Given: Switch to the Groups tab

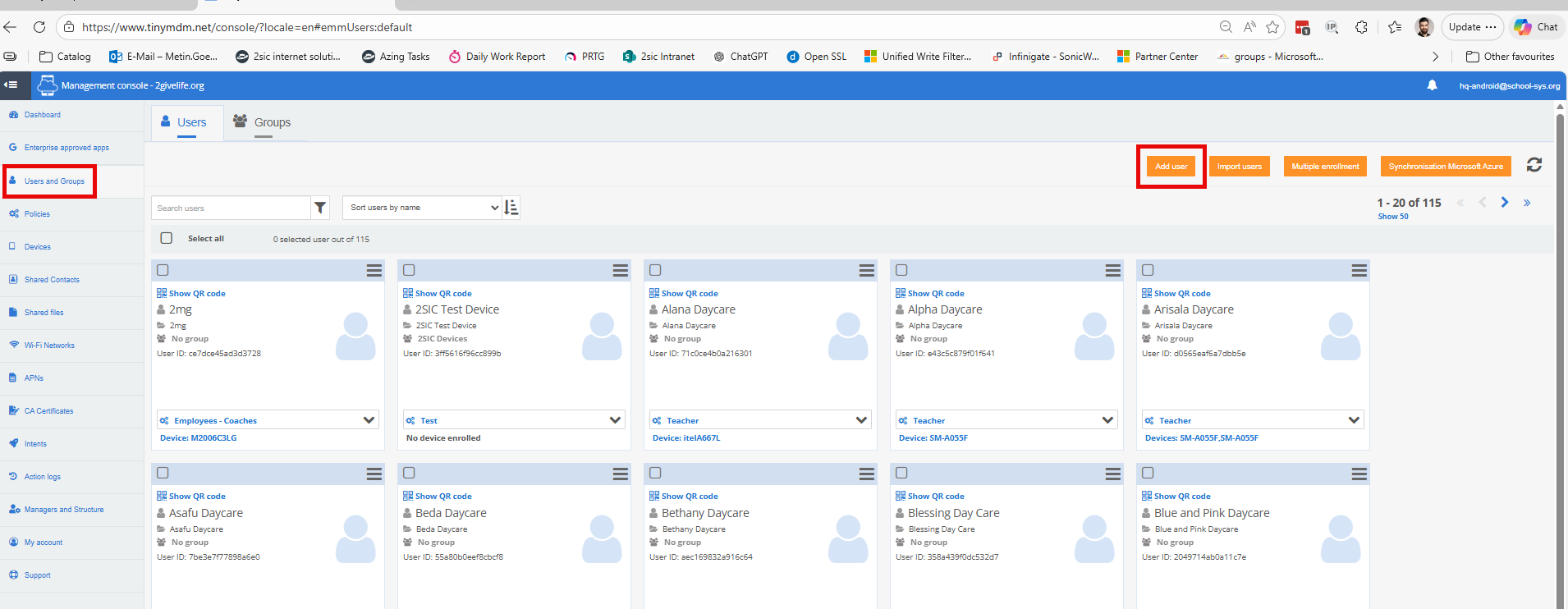Looking at the screenshot, I should (x=263, y=122).
